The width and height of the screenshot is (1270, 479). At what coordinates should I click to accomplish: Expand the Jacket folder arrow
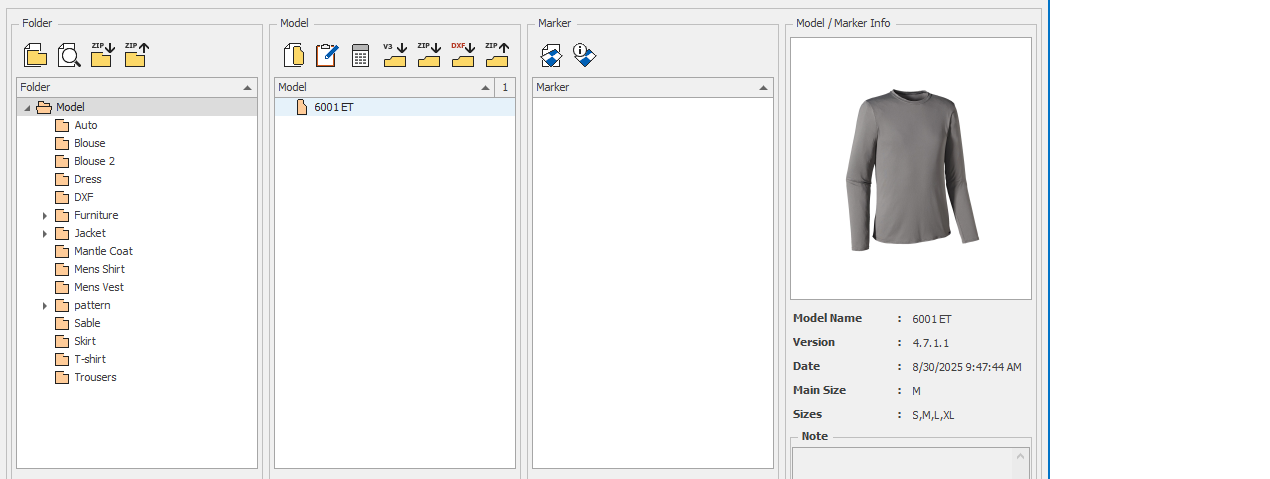[x=45, y=234]
